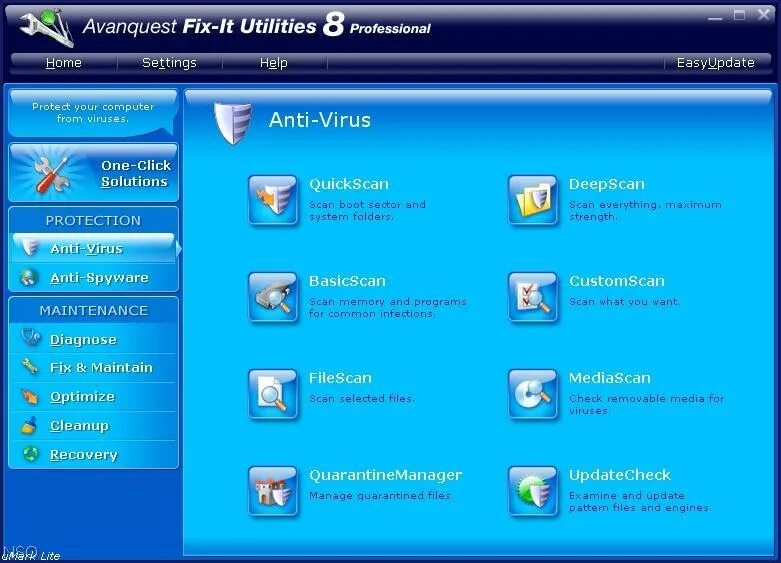This screenshot has height=563, width=781.
Task: Click the CustomScan checklist icon
Action: coord(532,297)
